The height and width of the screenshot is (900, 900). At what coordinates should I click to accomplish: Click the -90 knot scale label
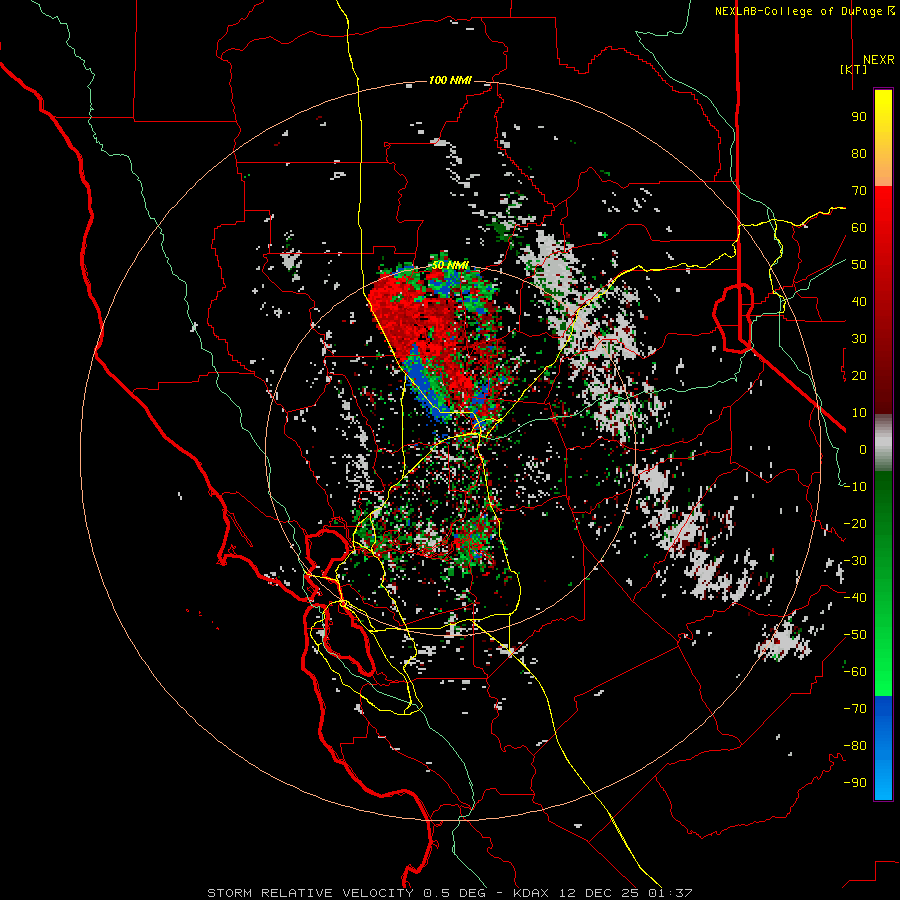(855, 783)
